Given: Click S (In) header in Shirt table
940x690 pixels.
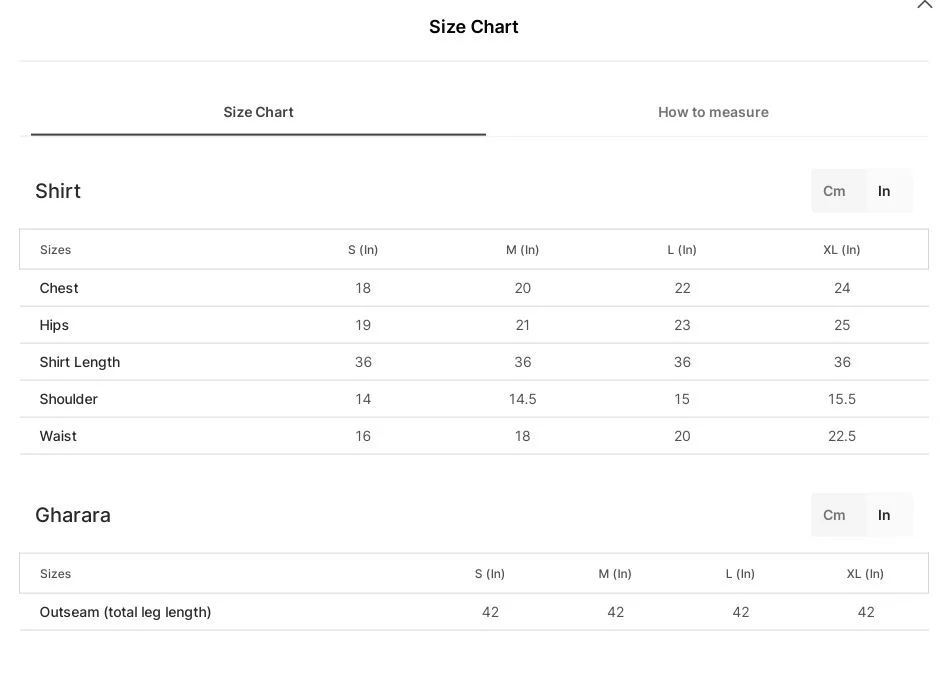Looking at the screenshot, I should (363, 250).
